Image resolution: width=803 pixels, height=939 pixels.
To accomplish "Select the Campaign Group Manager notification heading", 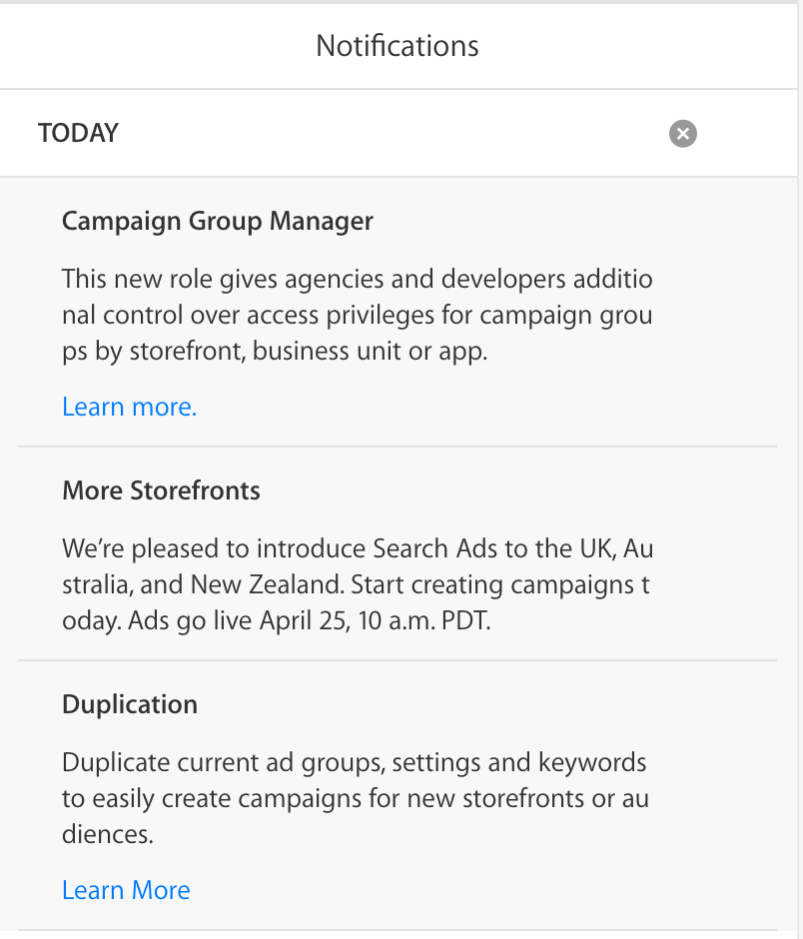I will pos(217,221).
